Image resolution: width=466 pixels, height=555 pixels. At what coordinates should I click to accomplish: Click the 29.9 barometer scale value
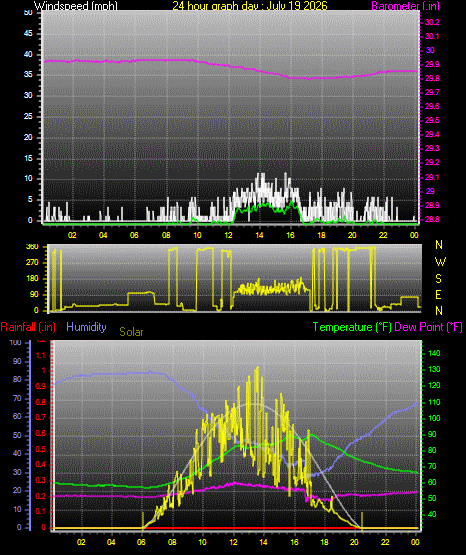pyautogui.click(x=432, y=64)
